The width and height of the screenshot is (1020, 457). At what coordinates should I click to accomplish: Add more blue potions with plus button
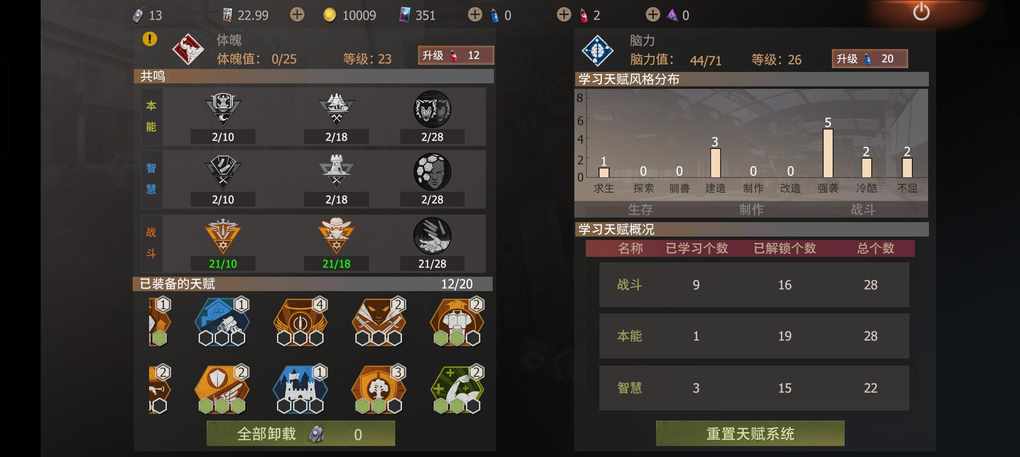[475, 14]
